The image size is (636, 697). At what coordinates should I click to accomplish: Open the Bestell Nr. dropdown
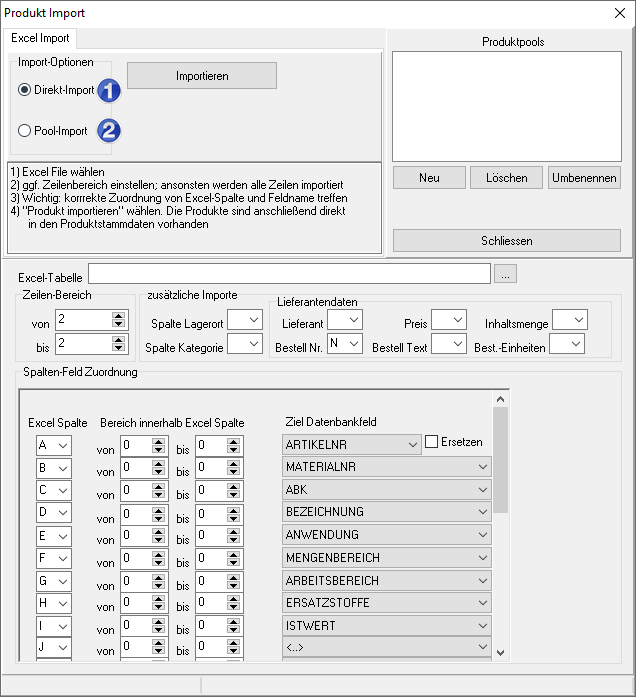[345, 344]
